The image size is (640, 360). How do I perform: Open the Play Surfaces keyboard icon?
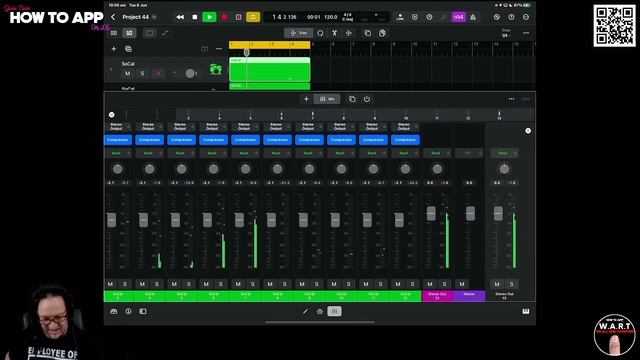click(x=526, y=311)
